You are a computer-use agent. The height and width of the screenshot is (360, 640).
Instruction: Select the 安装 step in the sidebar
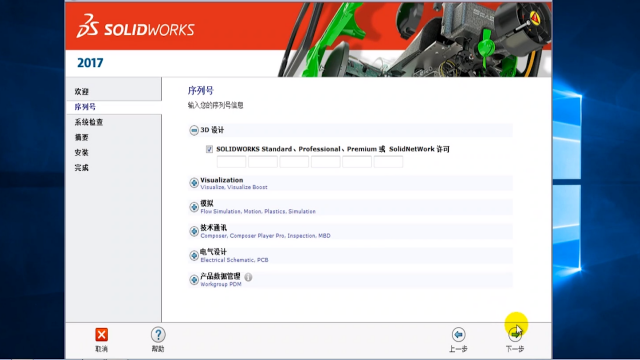82,152
